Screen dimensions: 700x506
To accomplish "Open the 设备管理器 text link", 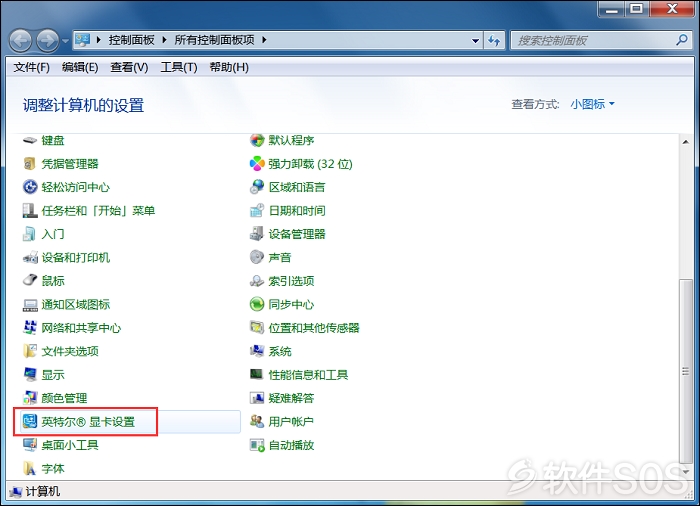I will [x=297, y=234].
